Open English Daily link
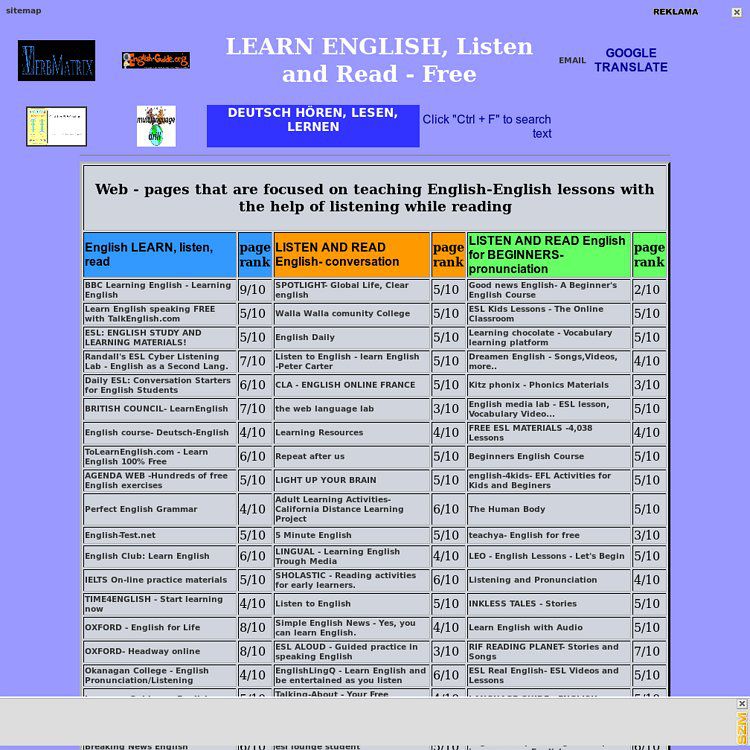 pos(305,337)
